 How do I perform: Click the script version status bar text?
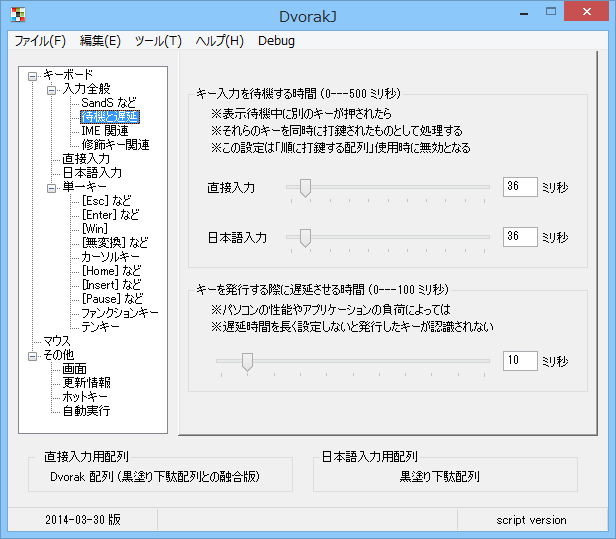tap(531, 520)
